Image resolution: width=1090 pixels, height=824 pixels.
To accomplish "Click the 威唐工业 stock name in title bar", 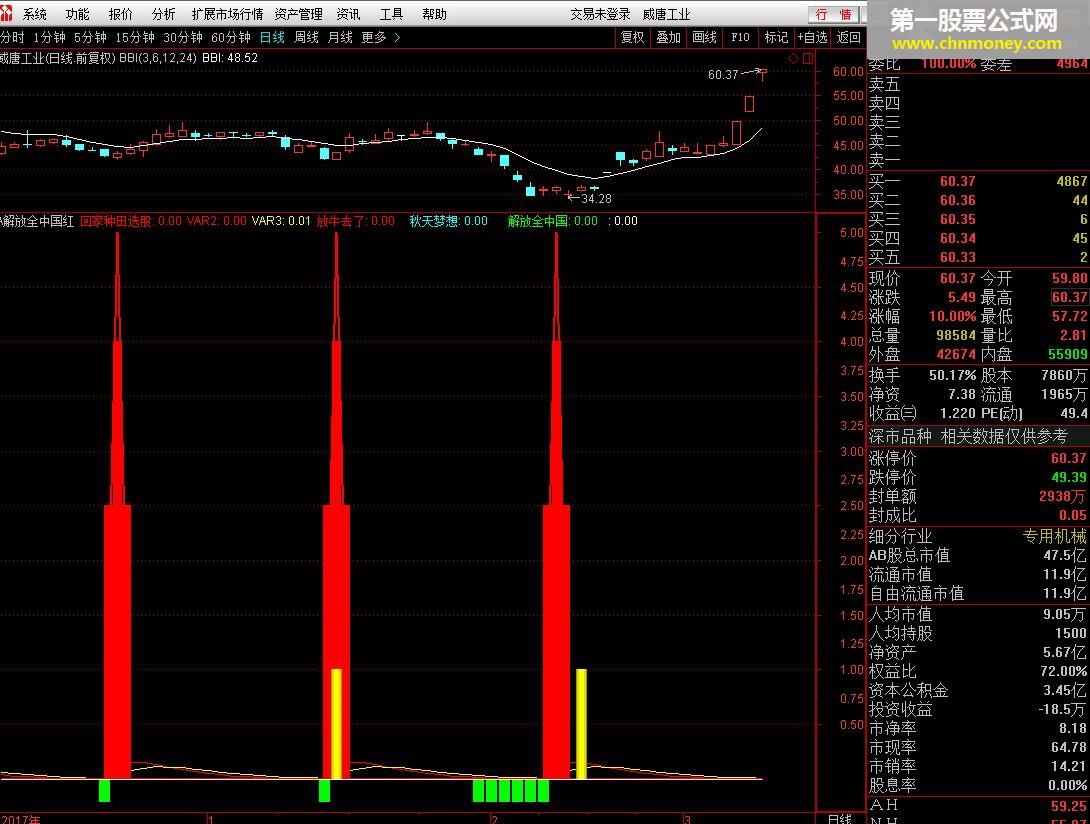I will tap(666, 14).
